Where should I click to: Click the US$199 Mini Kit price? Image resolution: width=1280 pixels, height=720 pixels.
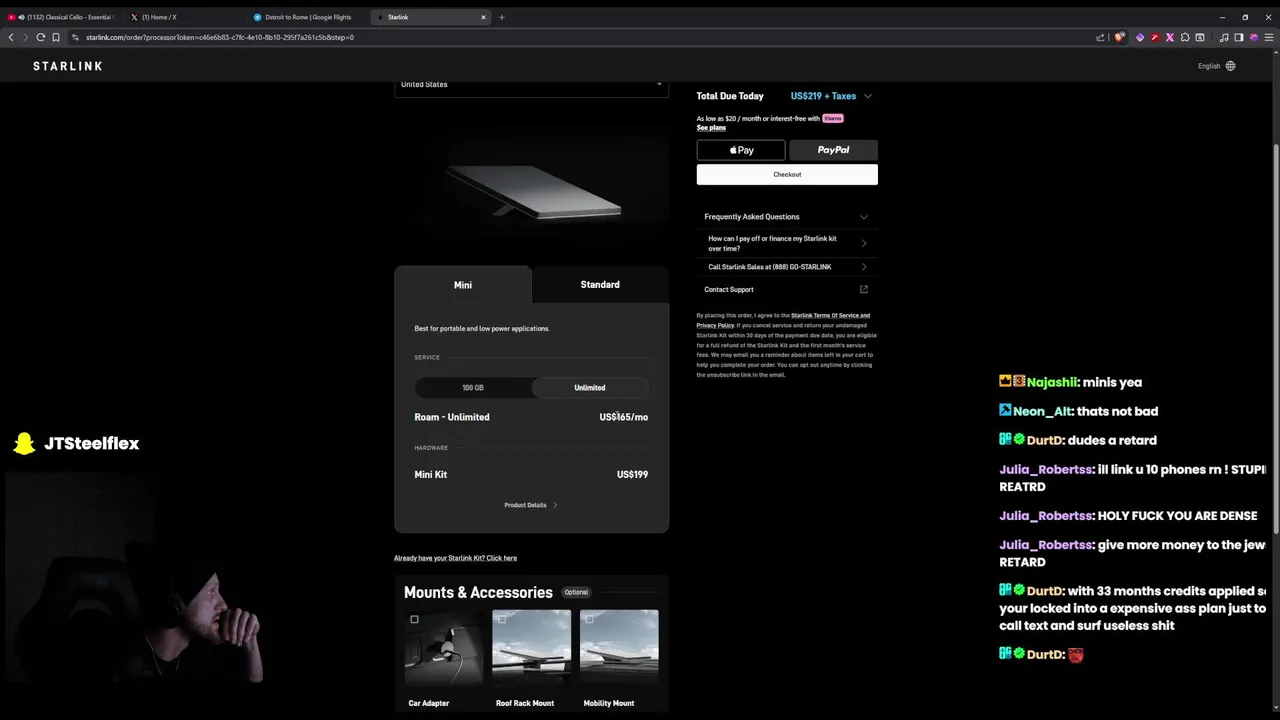[x=632, y=474]
